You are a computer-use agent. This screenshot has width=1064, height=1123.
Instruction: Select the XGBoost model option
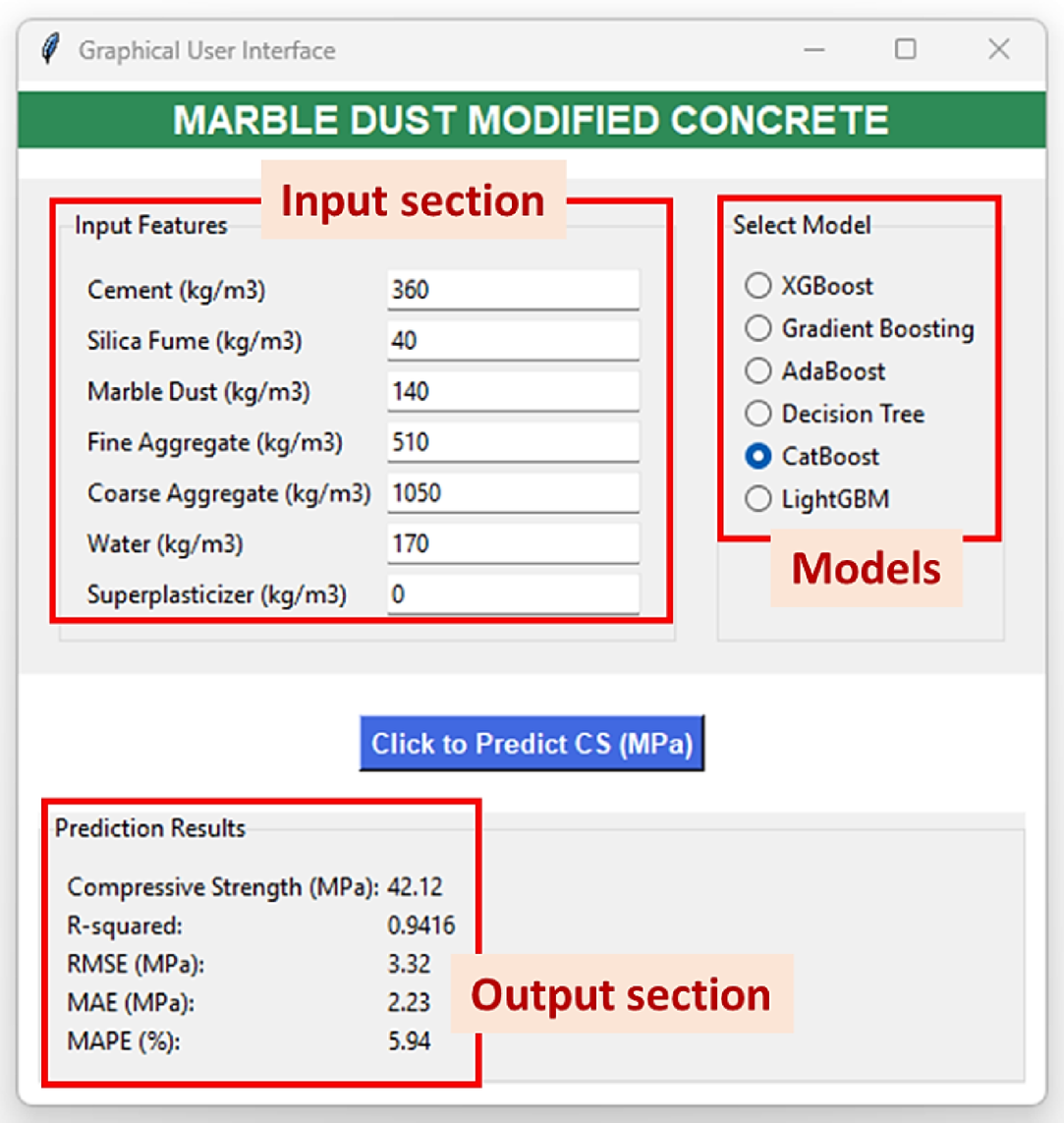(757, 286)
